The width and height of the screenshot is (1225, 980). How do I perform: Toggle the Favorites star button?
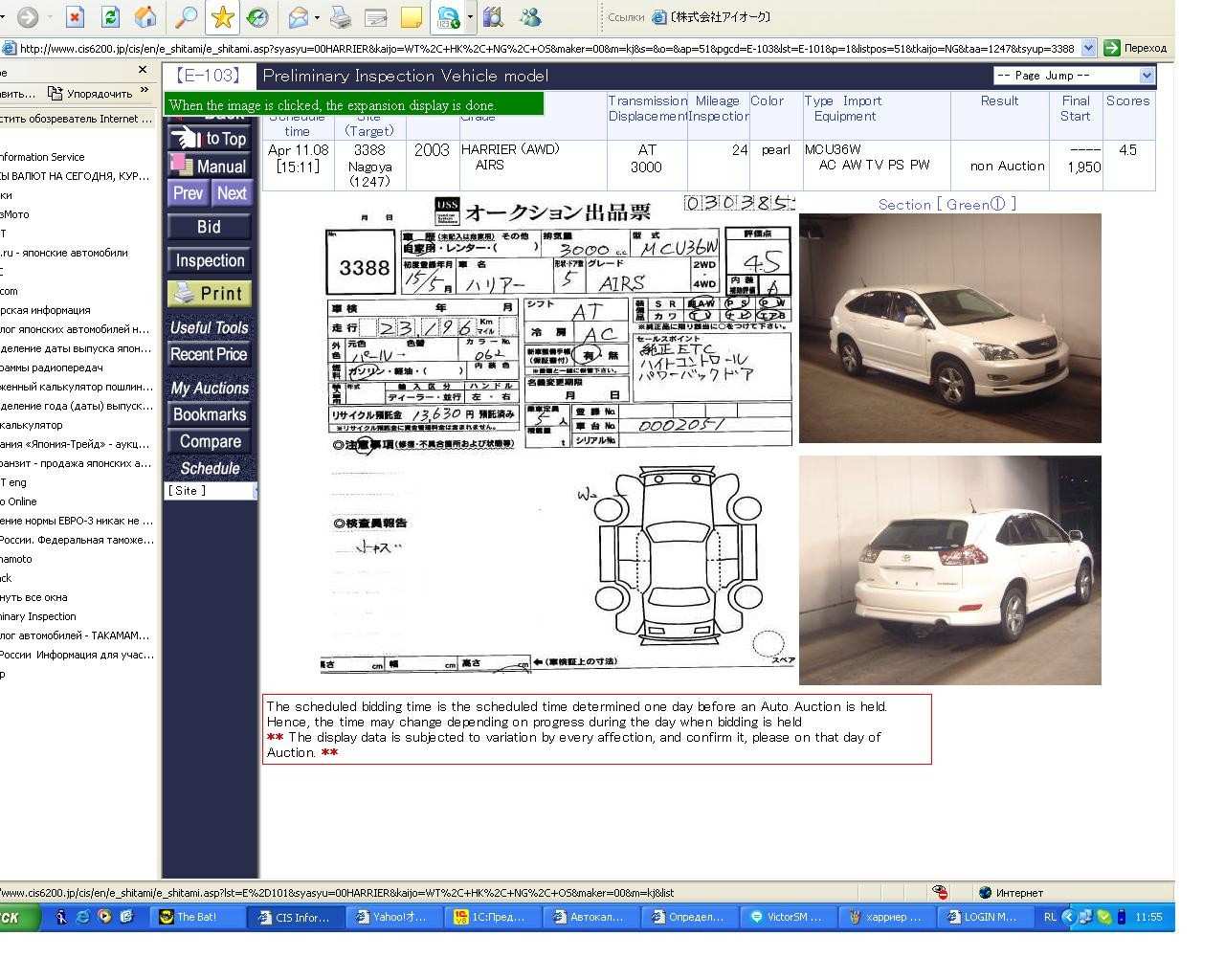coord(222,16)
